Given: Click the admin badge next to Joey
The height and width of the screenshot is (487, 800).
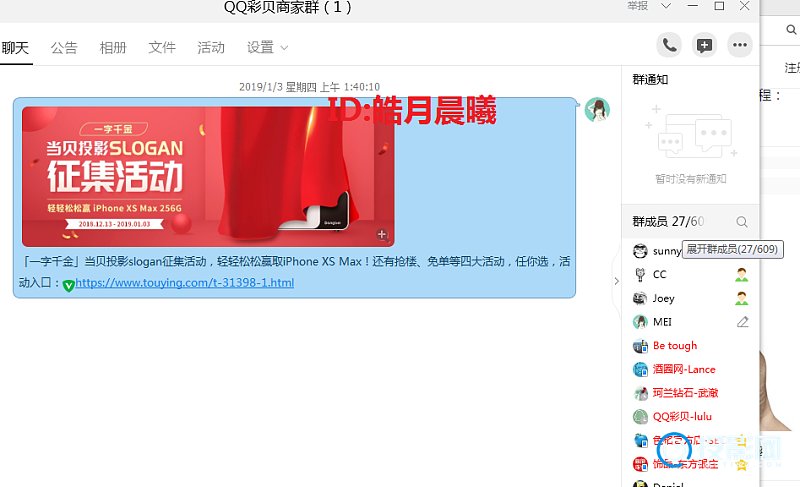Looking at the screenshot, I should pos(741,298).
